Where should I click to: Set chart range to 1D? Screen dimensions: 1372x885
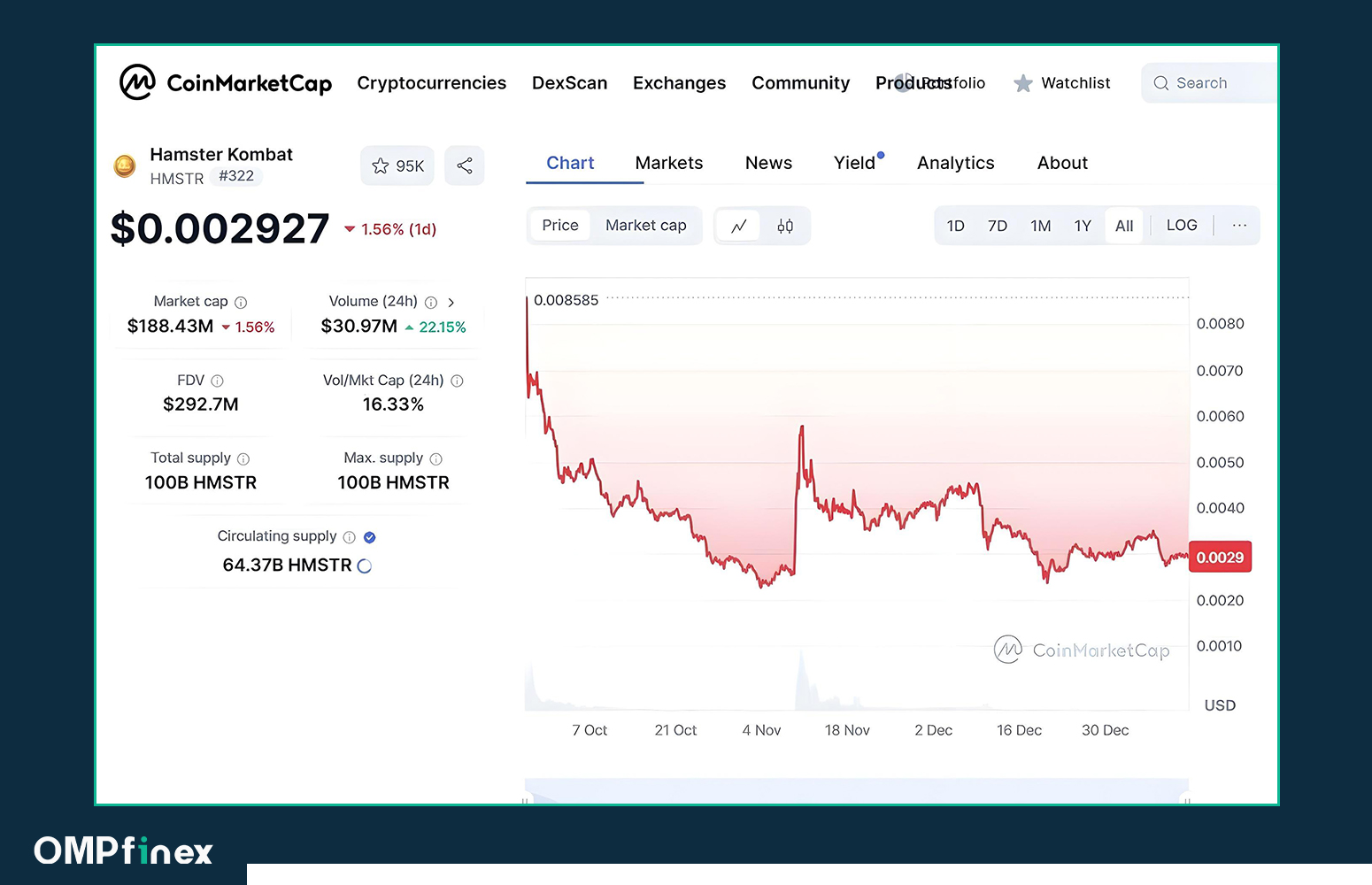(956, 226)
